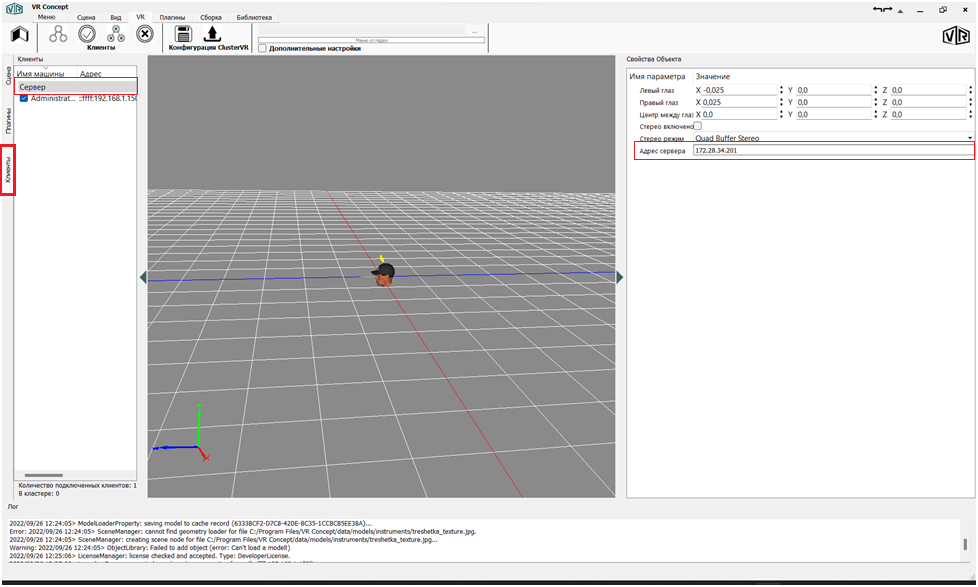Save ClusterVR configuration with floppy icon
The image size is (978, 587).
pyautogui.click(x=183, y=34)
